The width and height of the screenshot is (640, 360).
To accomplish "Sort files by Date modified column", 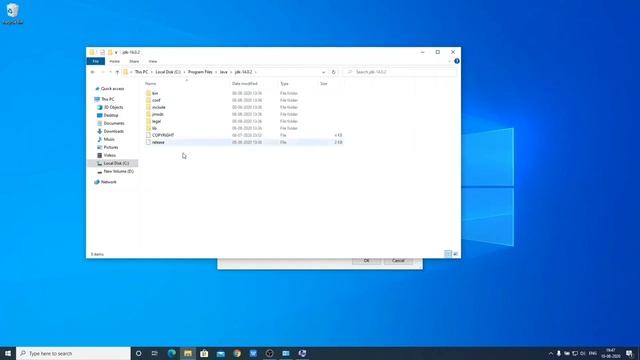I will click(244, 84).
